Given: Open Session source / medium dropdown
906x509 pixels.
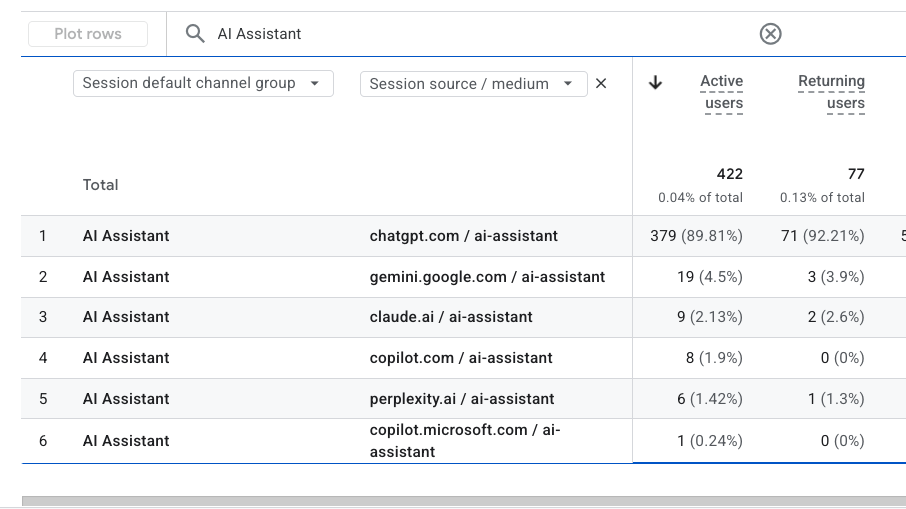Looking at the screenshot, I should tap(474, 84).
